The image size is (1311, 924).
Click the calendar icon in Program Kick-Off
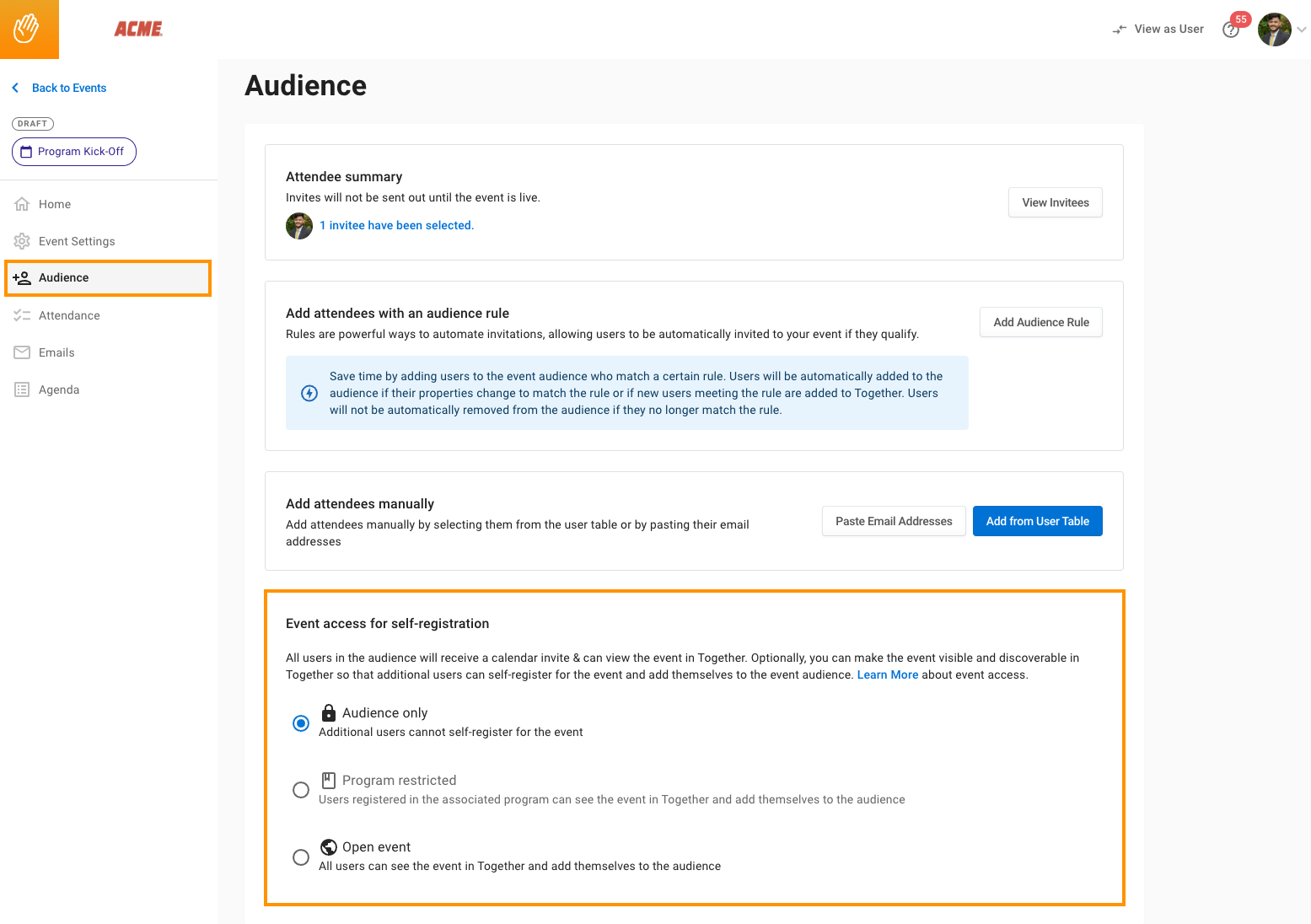26,152
